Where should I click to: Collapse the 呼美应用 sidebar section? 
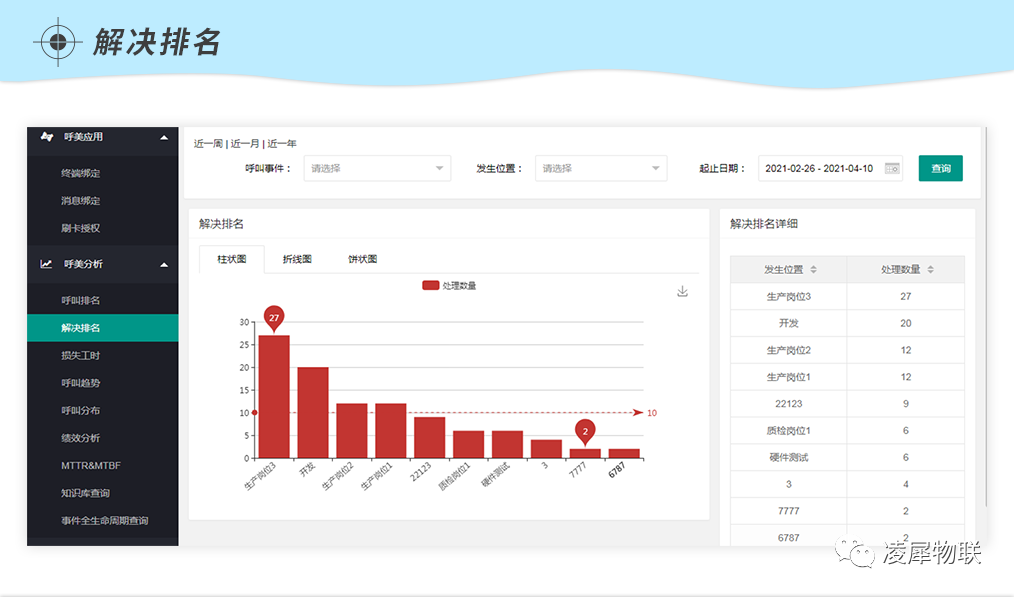click(x=164, y=137)
